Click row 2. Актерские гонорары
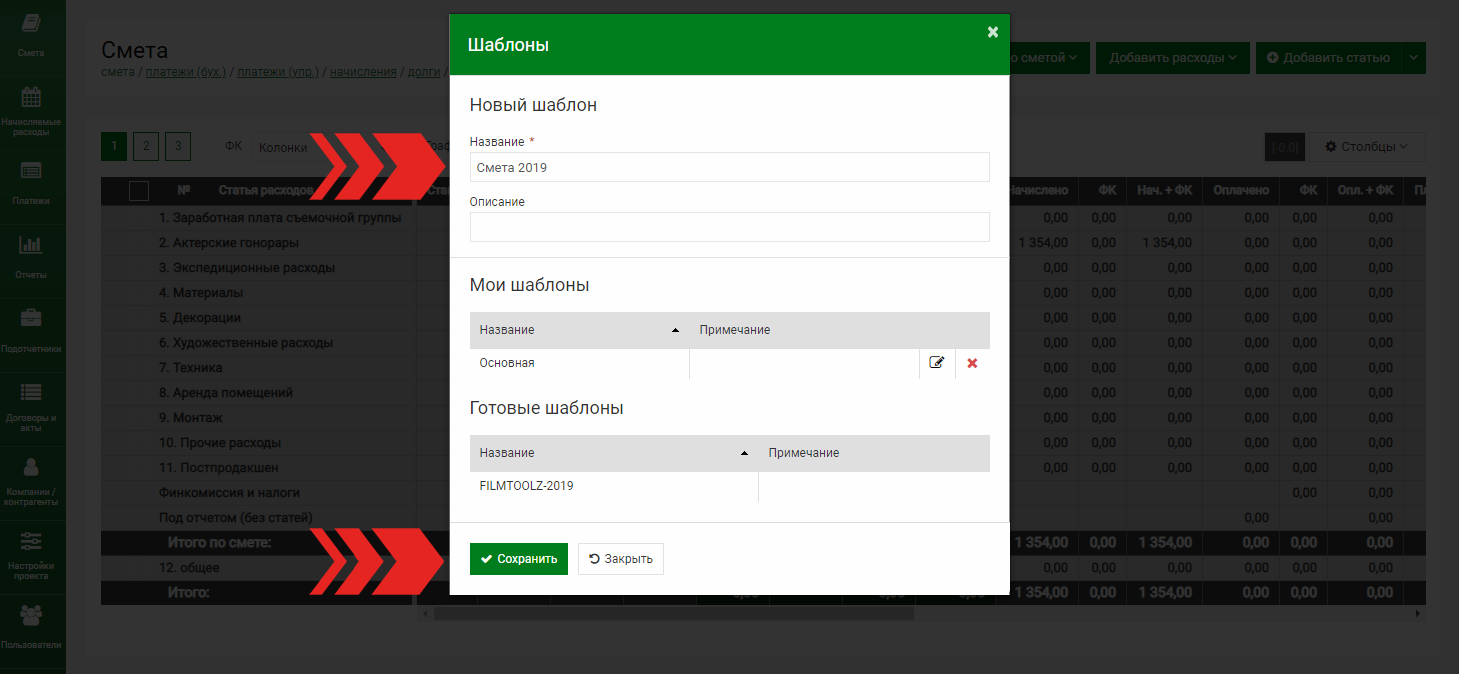The height and width of the screenshot is (674, 1459). pos(229,242)
